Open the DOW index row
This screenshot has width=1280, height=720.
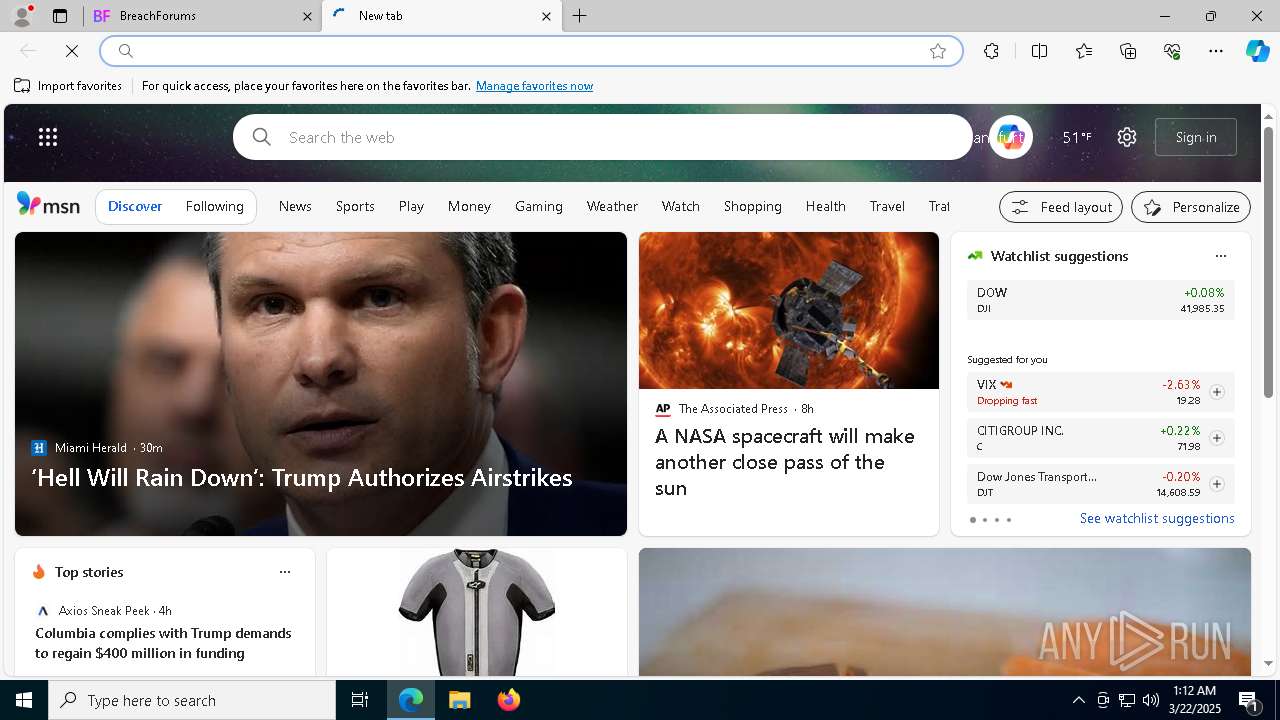[1100, 300]
